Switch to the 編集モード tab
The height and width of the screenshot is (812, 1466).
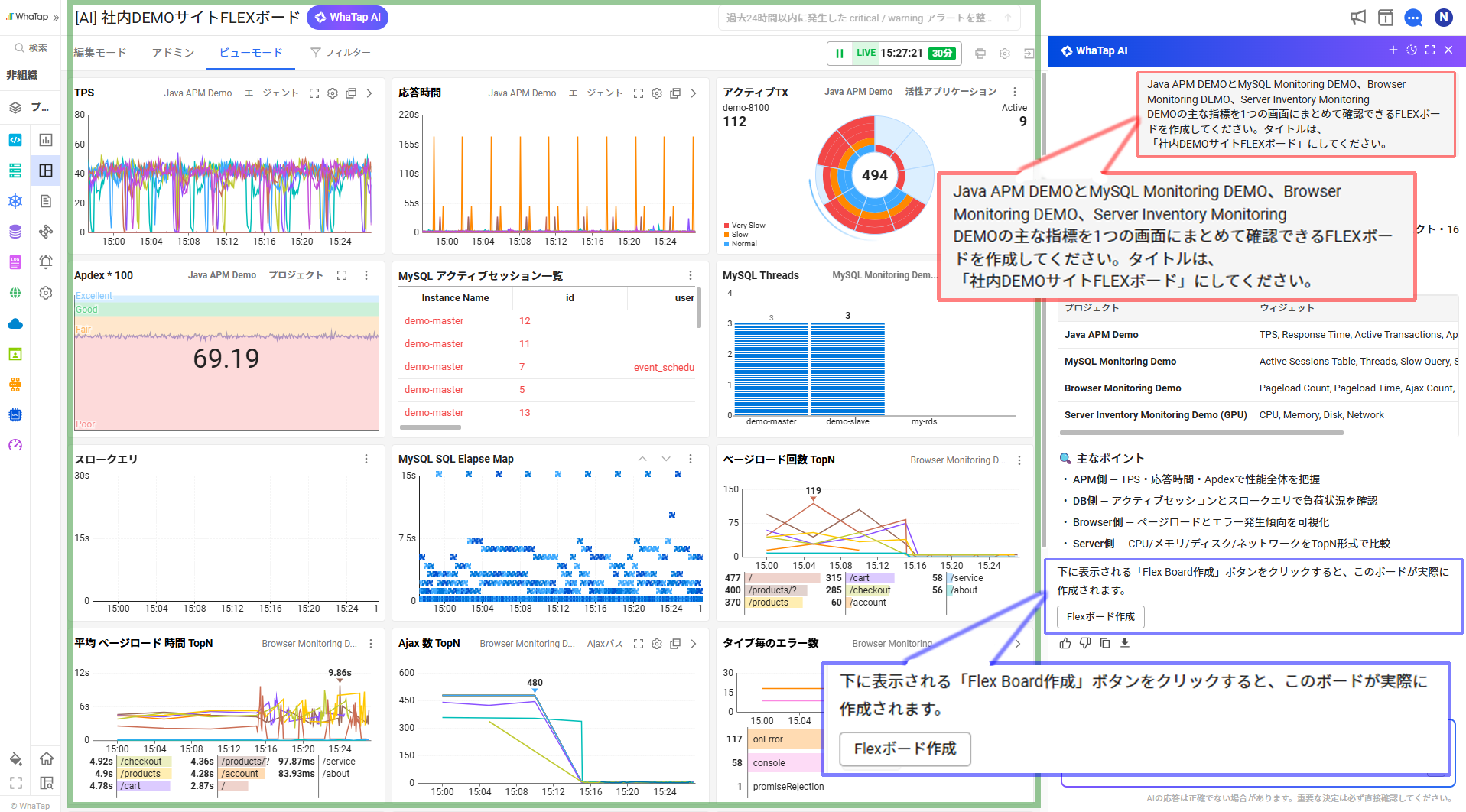tap(99, 53)
